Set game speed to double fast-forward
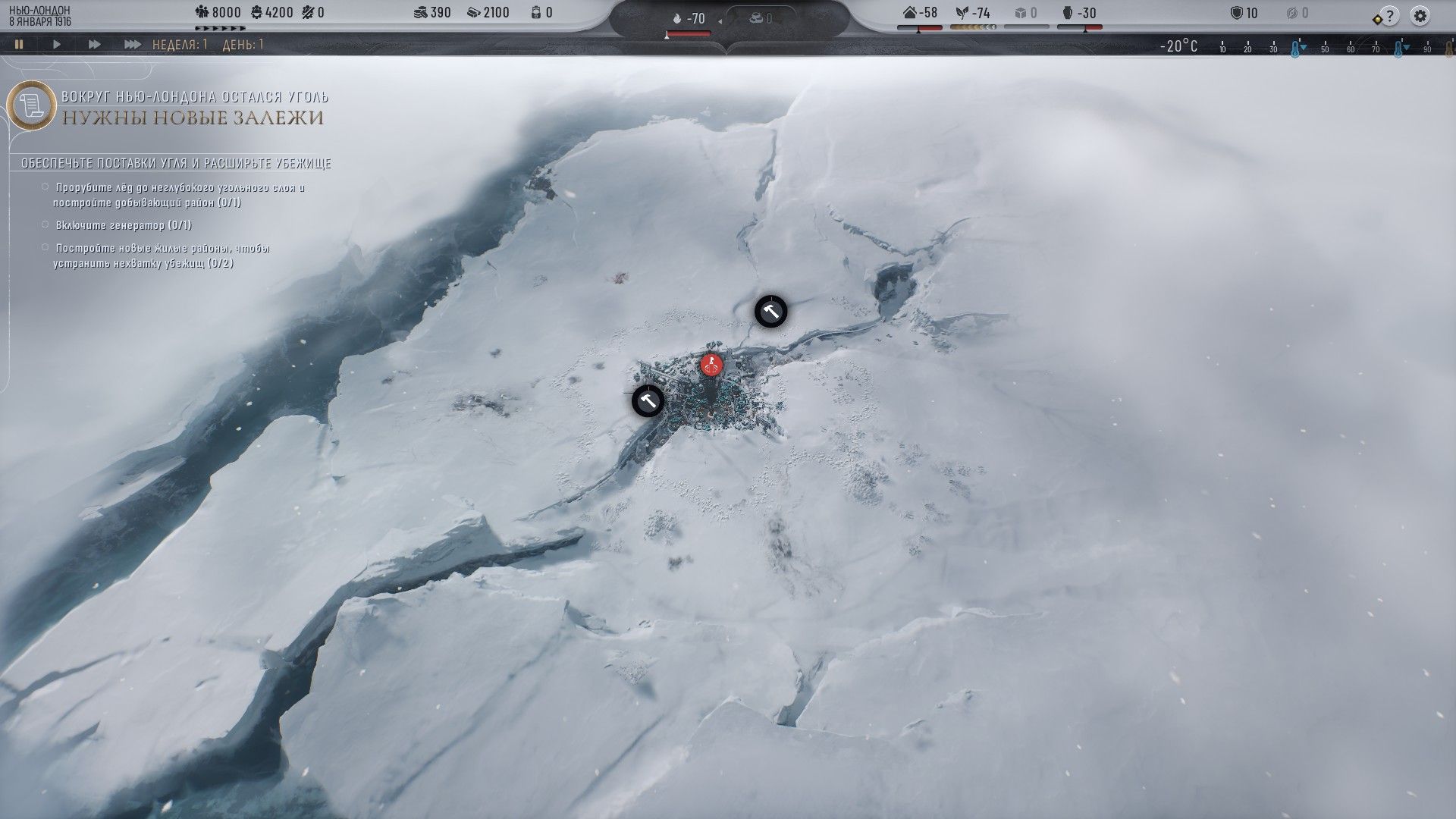 94,45
